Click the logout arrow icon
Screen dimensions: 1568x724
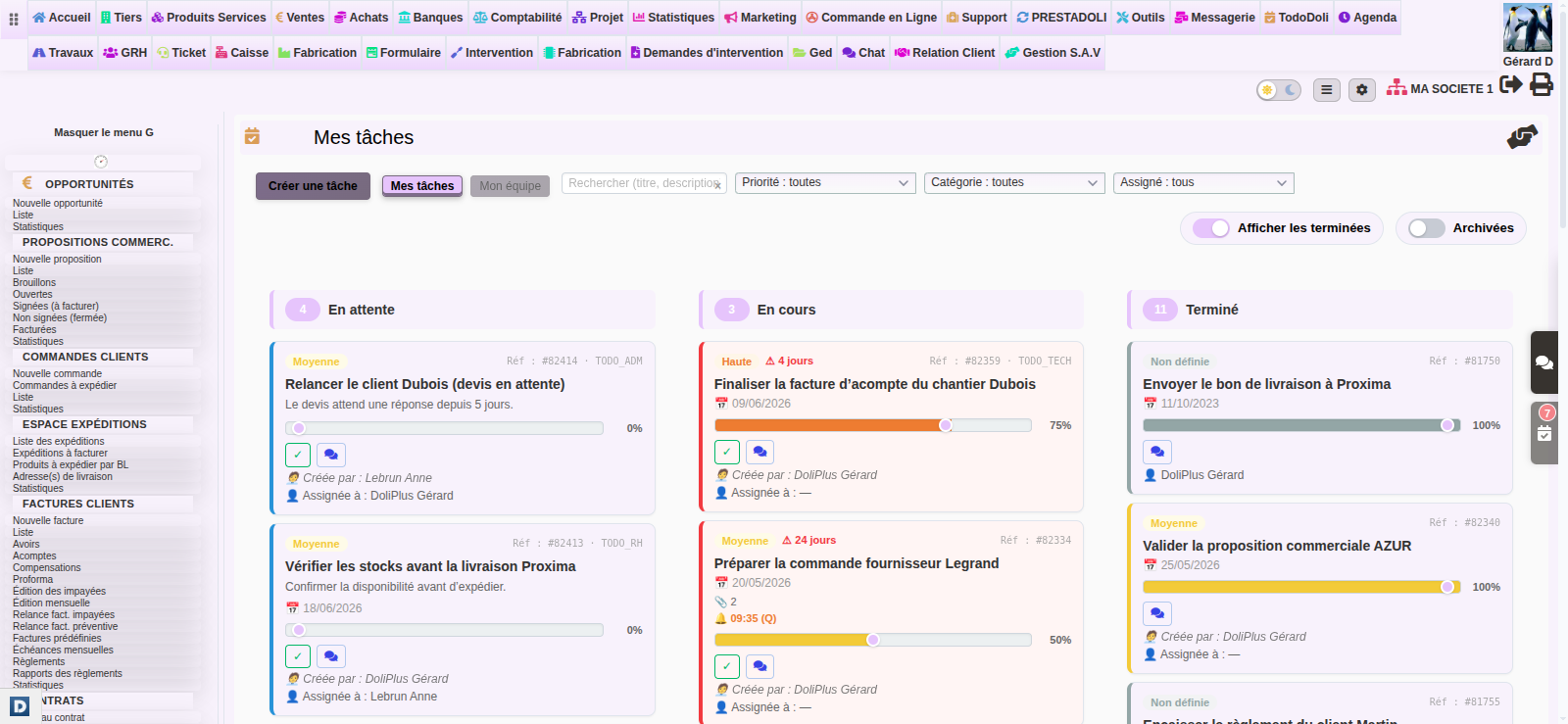(1511, 84)
